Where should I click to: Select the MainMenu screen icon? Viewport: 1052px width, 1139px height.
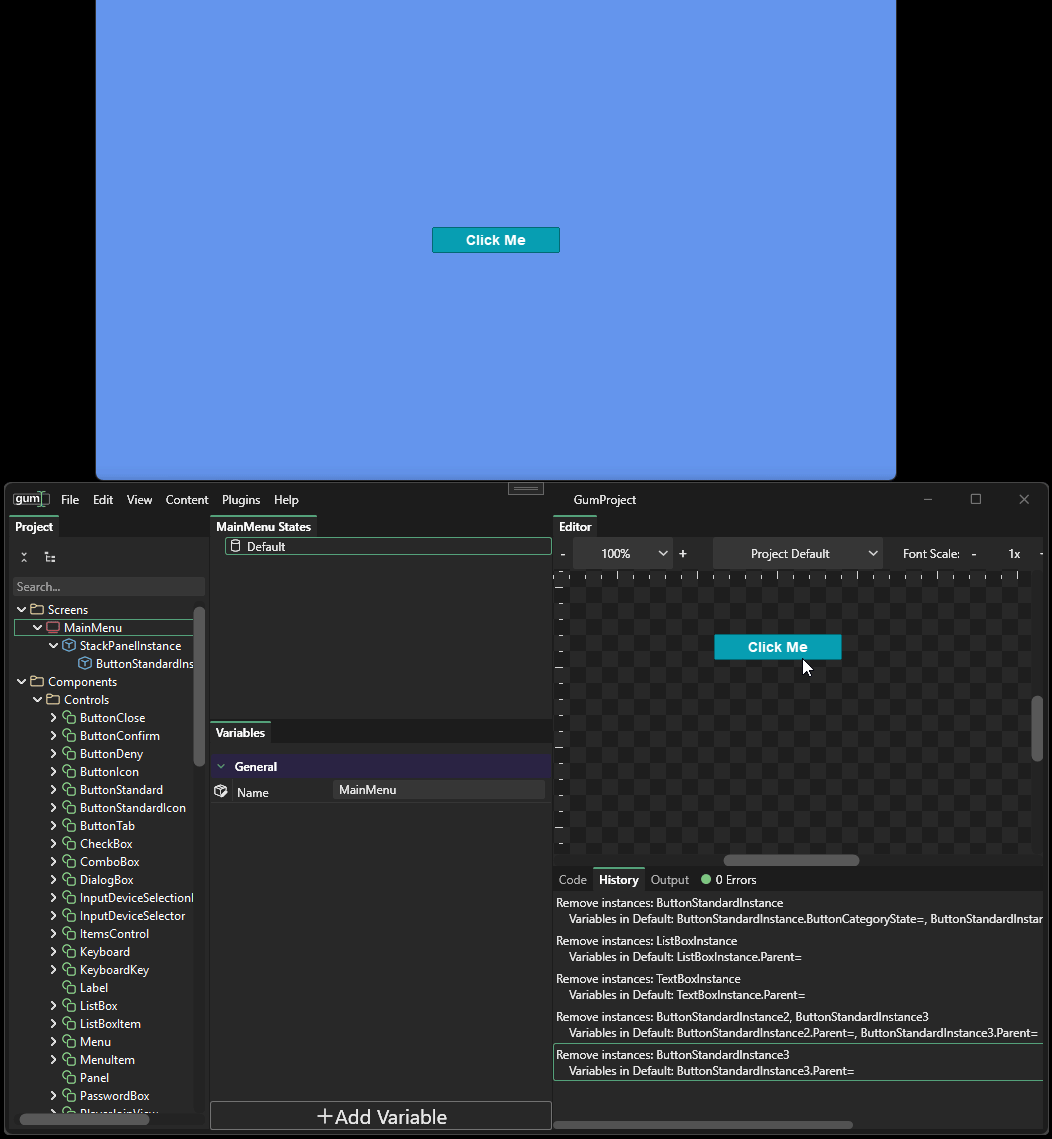click(x=53, y=628)
